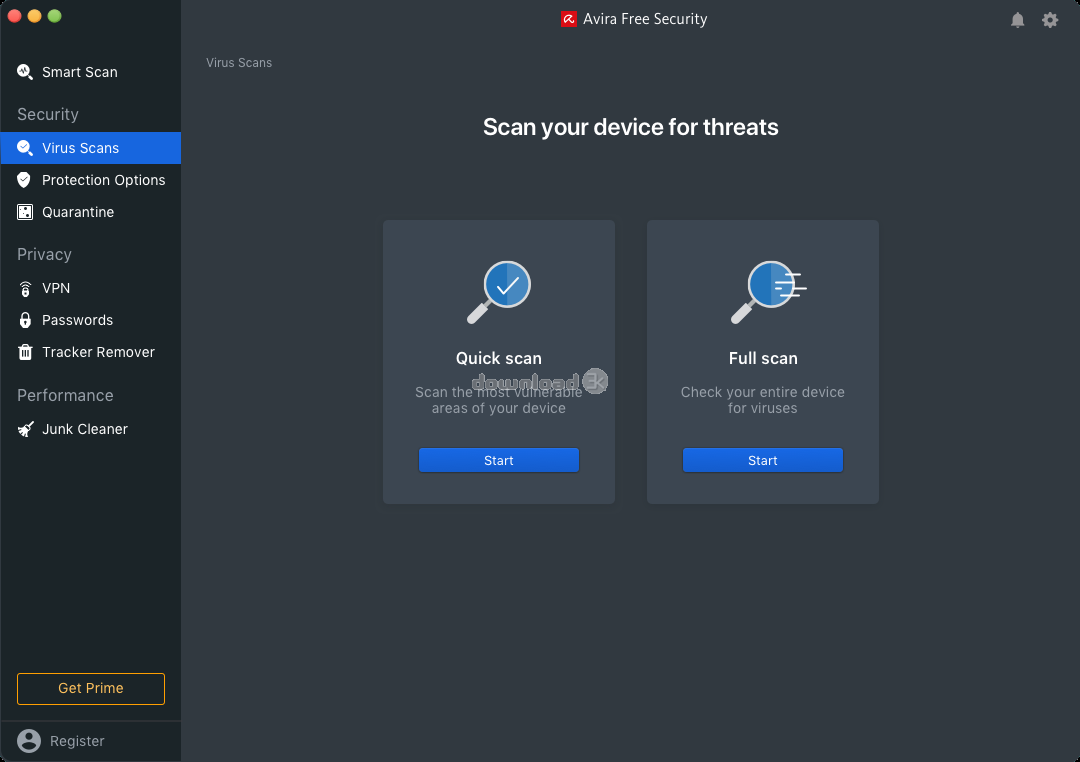The image size is (1080, 762).
Task: Click the notification bell icon
Action: pos(1017,20)
